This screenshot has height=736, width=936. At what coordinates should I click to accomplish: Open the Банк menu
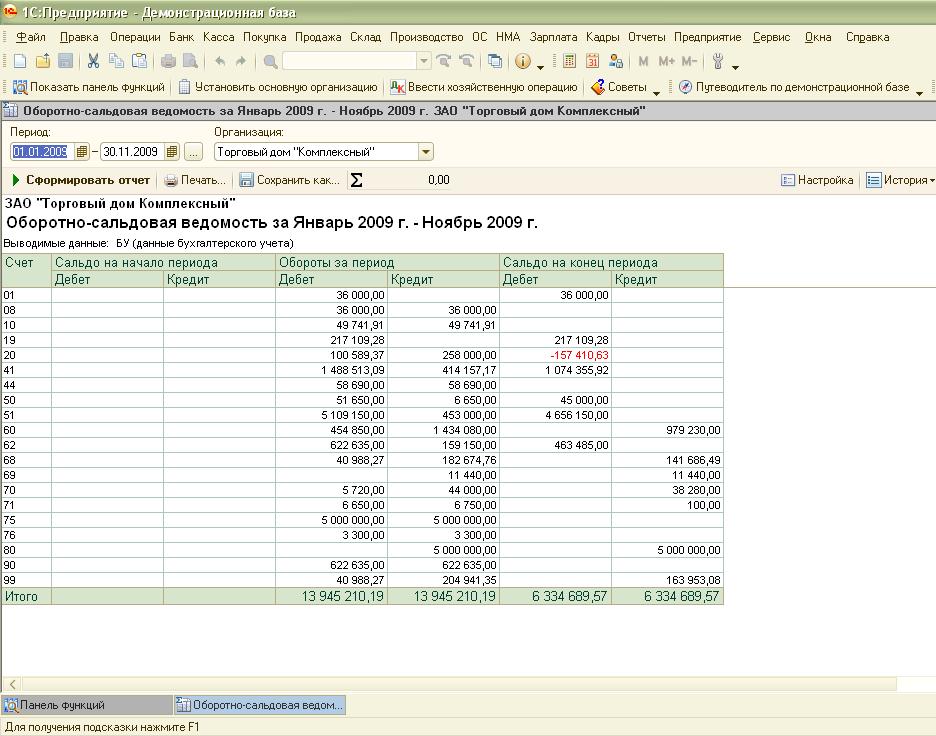[181, 37]
